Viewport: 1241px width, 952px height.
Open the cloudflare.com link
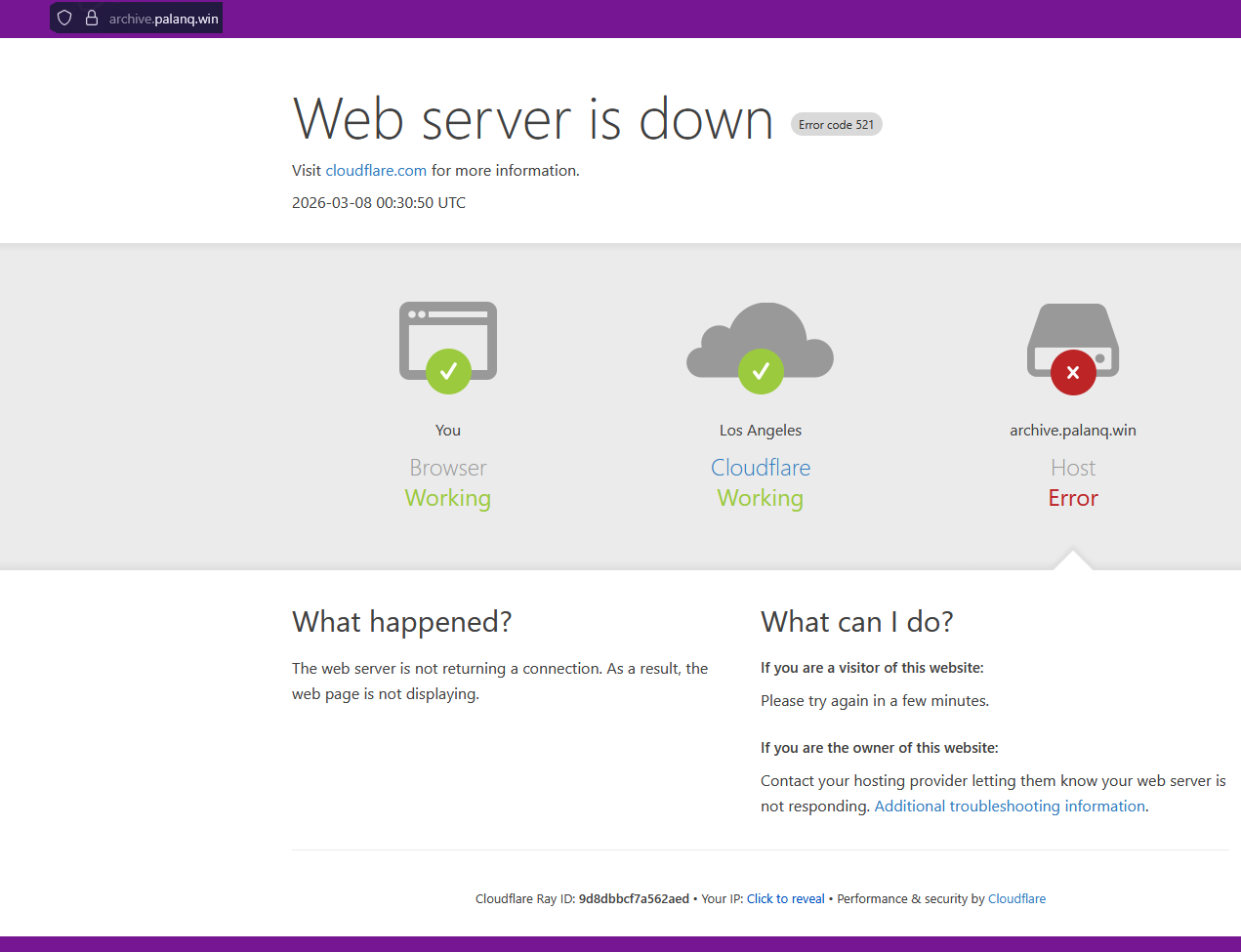pos(376,170)
